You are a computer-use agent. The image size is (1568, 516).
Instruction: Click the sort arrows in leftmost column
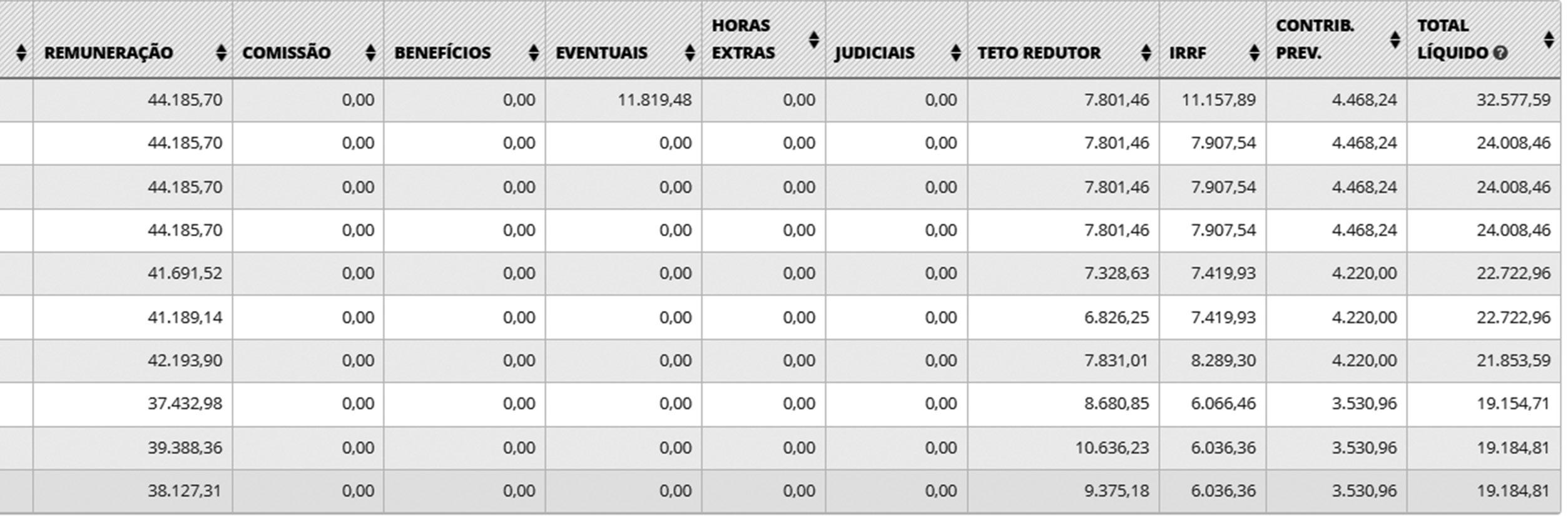pos(21,53)
